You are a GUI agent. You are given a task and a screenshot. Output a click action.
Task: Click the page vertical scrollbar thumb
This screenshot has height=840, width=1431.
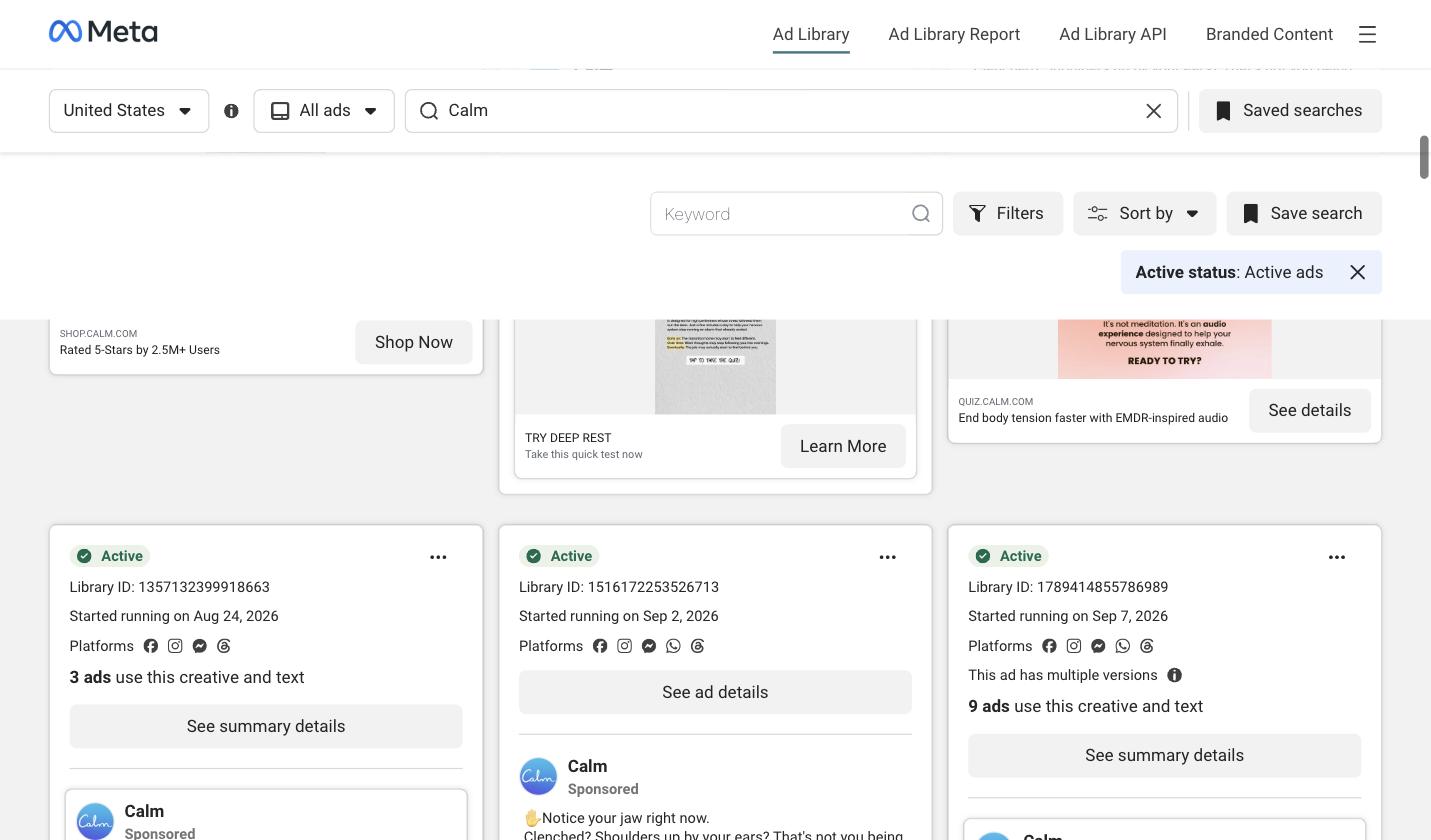(1424, 157)
